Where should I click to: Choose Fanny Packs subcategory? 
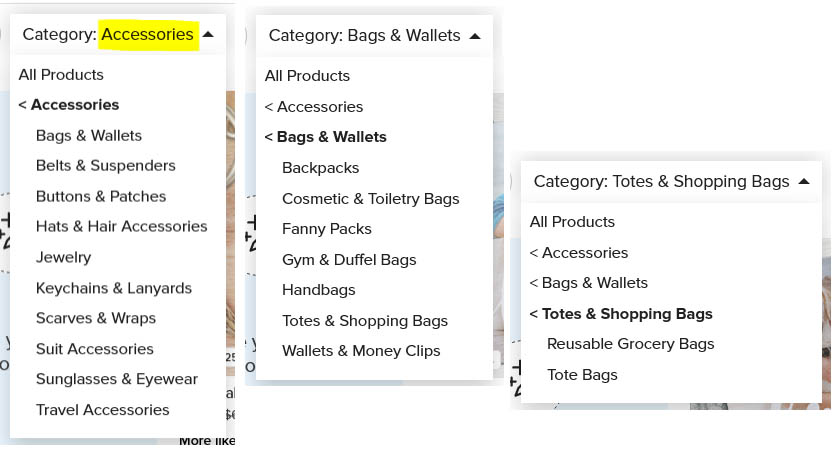pyautogui.click(x=326, y=229)
